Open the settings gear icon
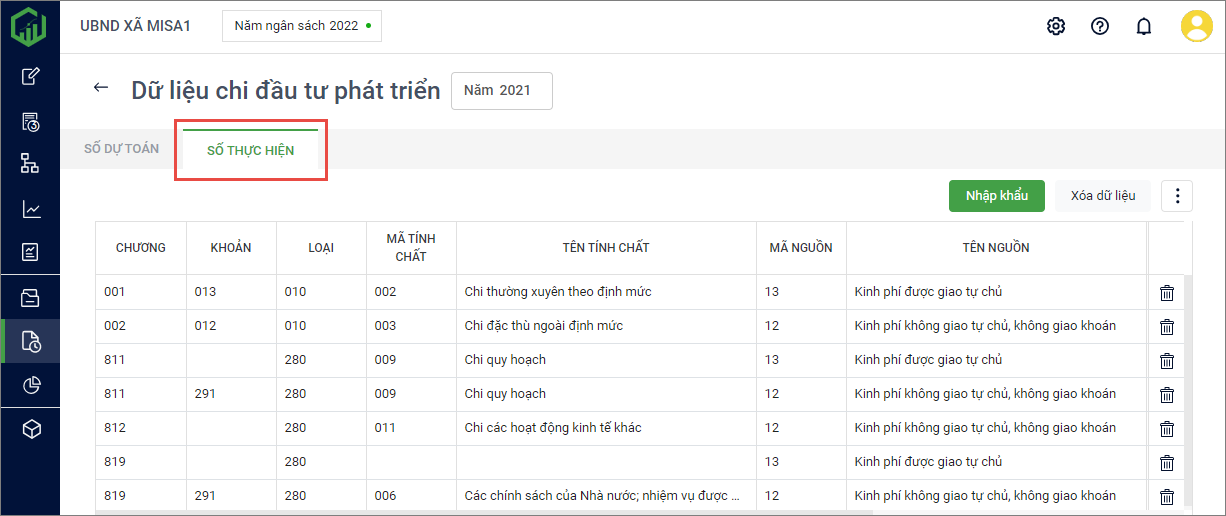1226x516 pixels. point(1056,26)
